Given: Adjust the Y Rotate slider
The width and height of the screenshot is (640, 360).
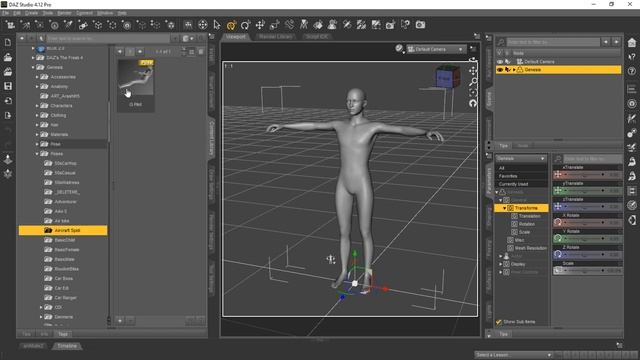Looking at the screenshot, I should (x=587, y=239).
